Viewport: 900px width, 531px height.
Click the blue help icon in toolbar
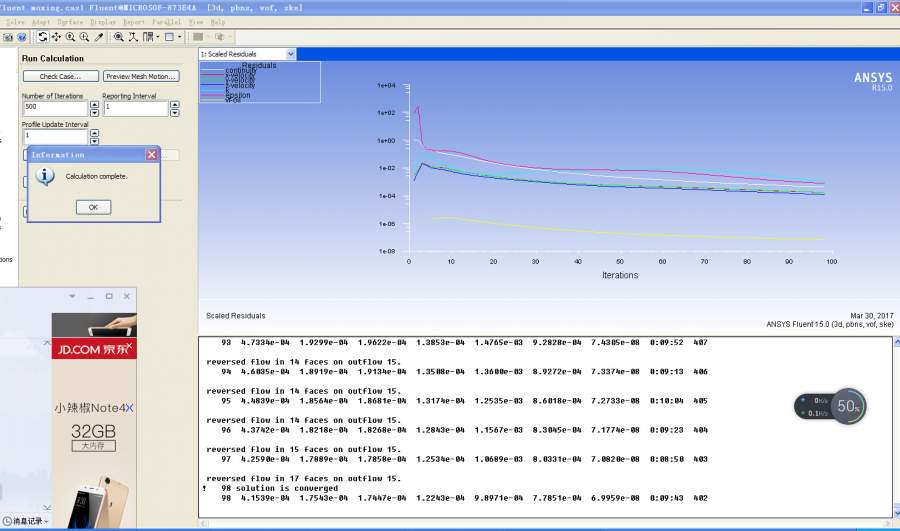(21, 37)
